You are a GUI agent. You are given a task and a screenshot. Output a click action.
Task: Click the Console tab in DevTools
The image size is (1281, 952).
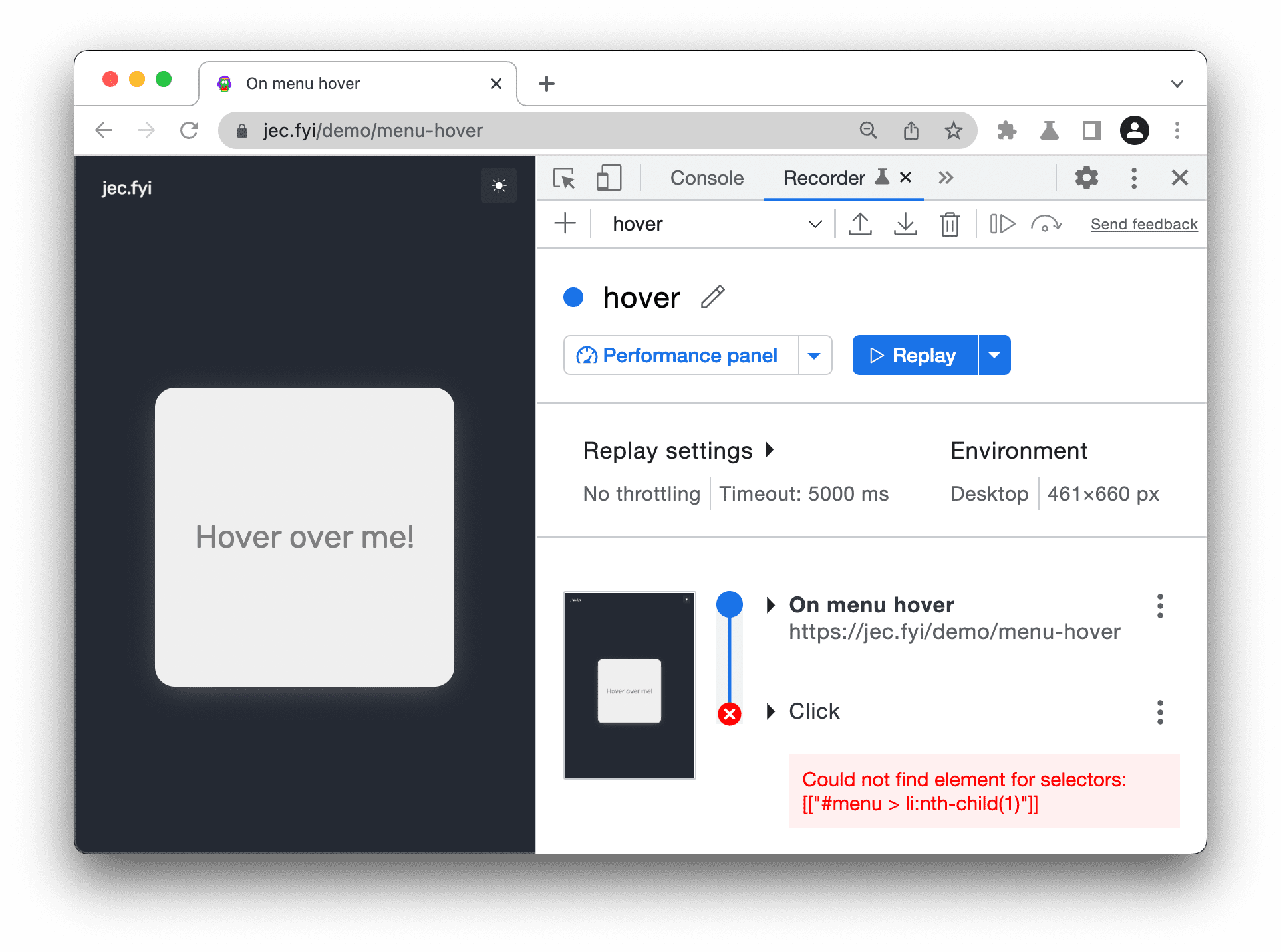coord(706,178)
